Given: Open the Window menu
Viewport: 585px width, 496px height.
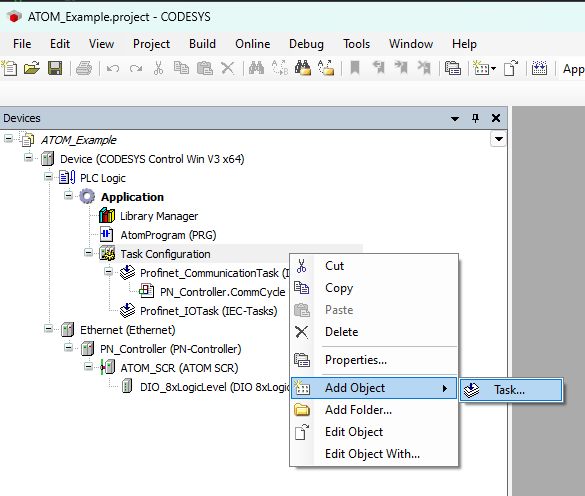Looking at the screenshot, I should point(411,44).
